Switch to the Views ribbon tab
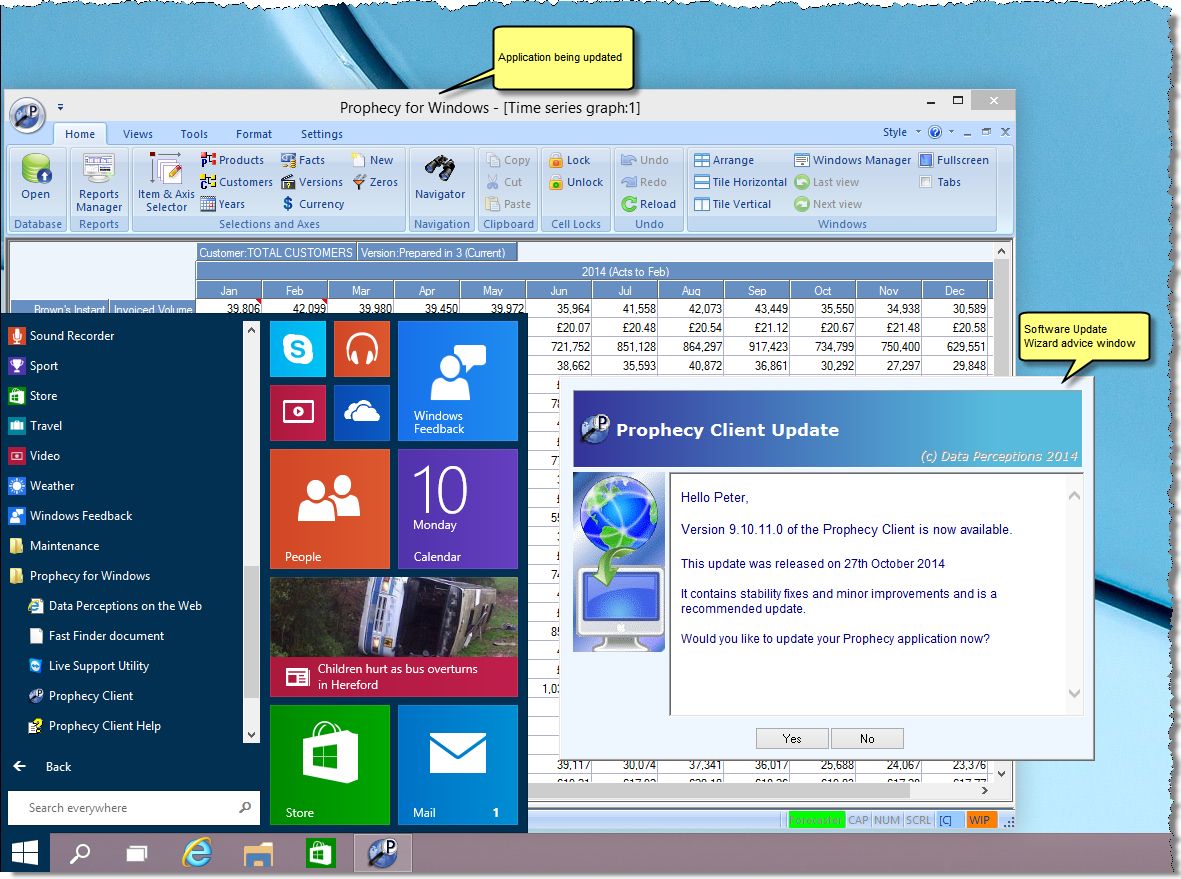 coord(137,133)
